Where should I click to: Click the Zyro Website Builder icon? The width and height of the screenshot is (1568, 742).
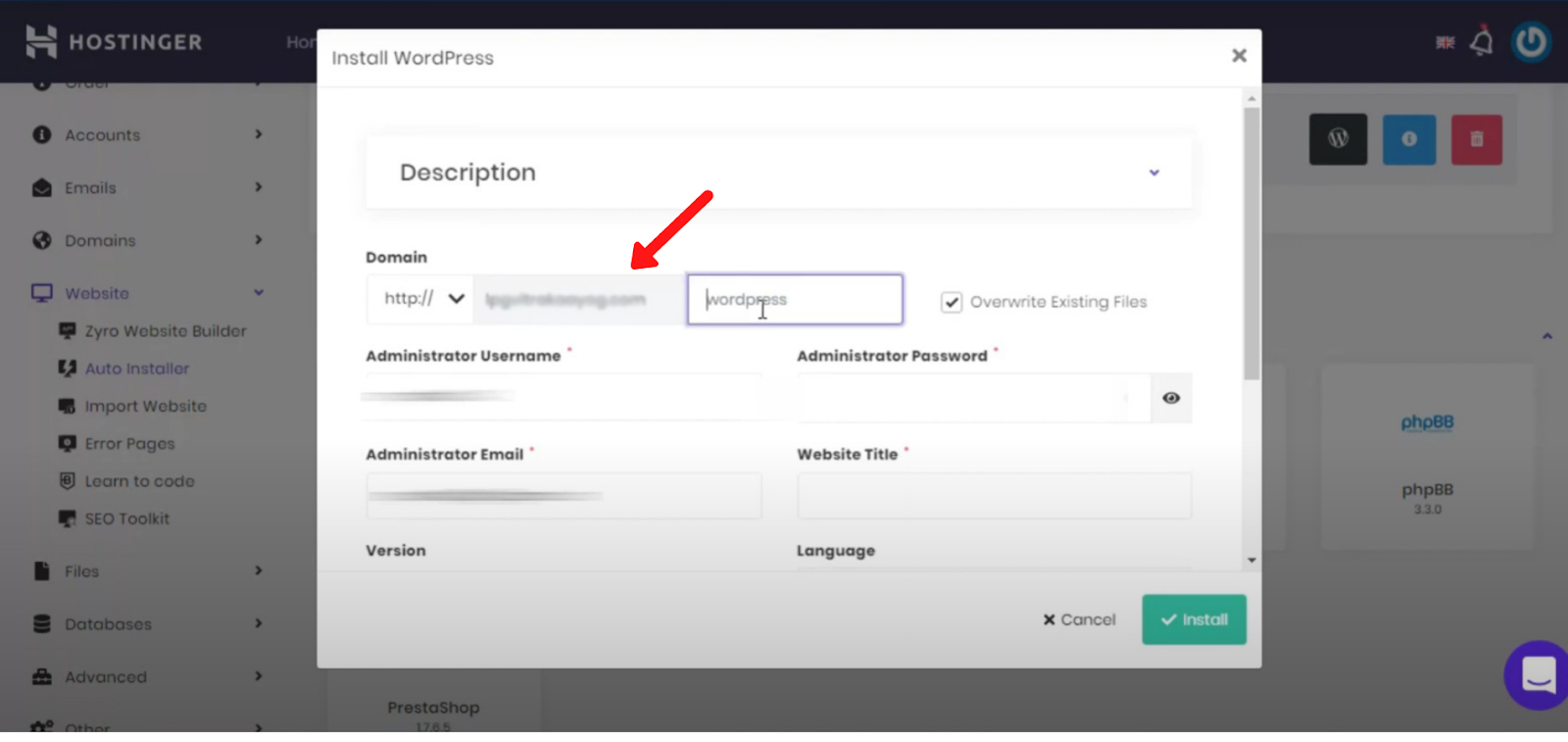pyautogui.click(x=67, y=331)
